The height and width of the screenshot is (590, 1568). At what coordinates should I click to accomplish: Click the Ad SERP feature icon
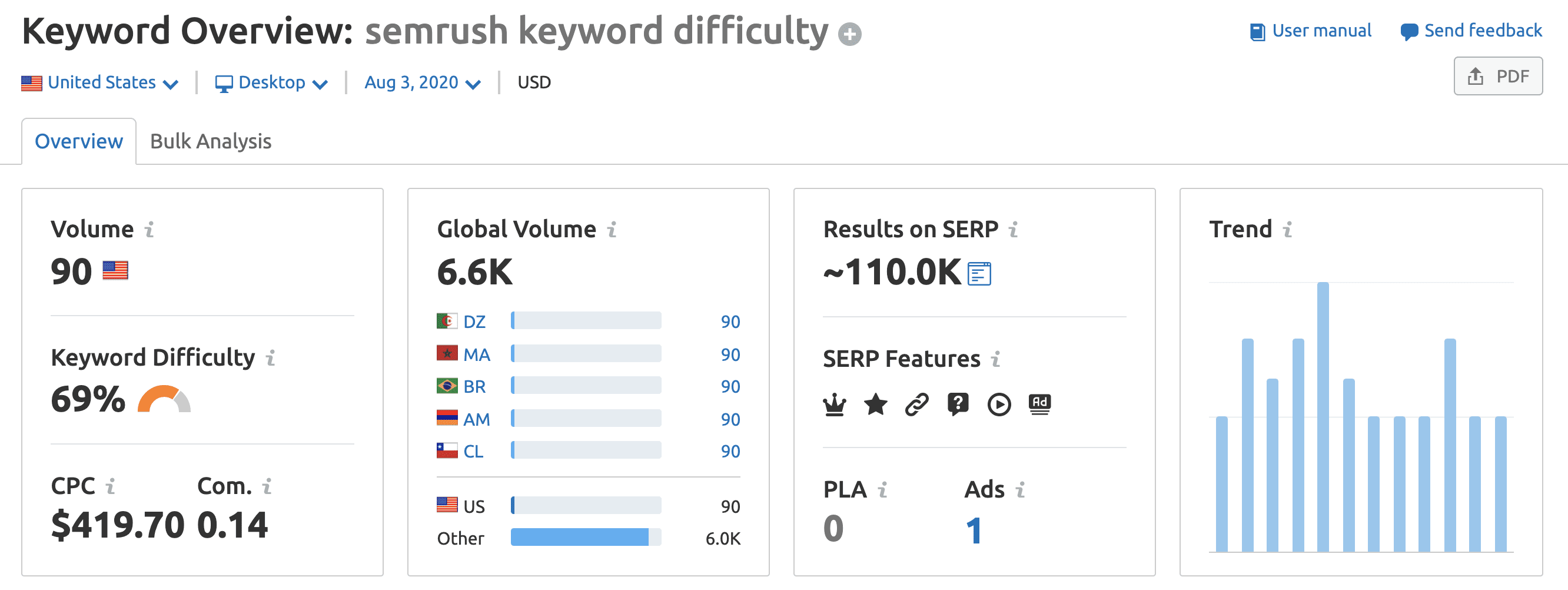(x=1039, y=405)
